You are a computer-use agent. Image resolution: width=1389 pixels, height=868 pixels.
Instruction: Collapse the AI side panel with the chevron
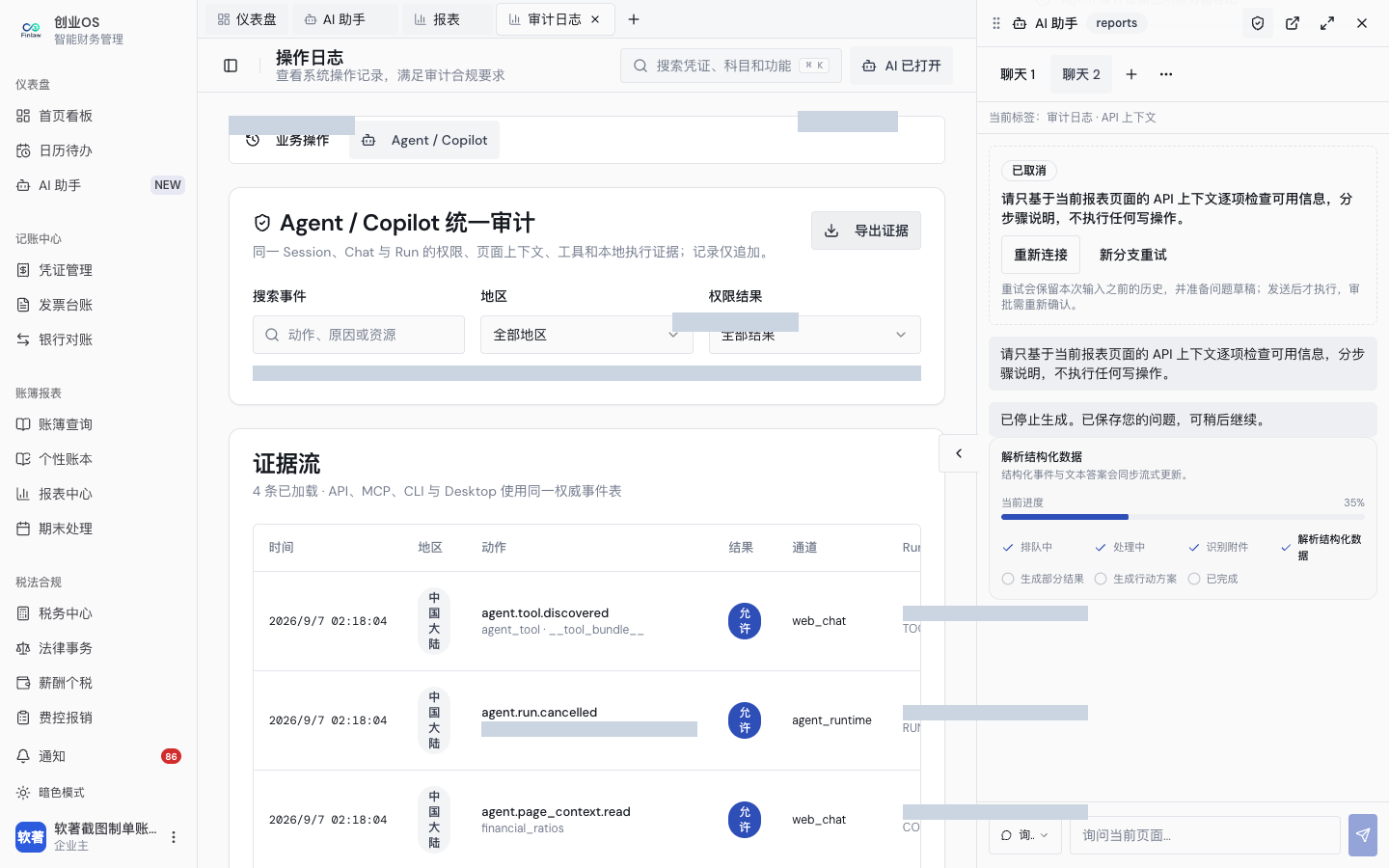959,453
